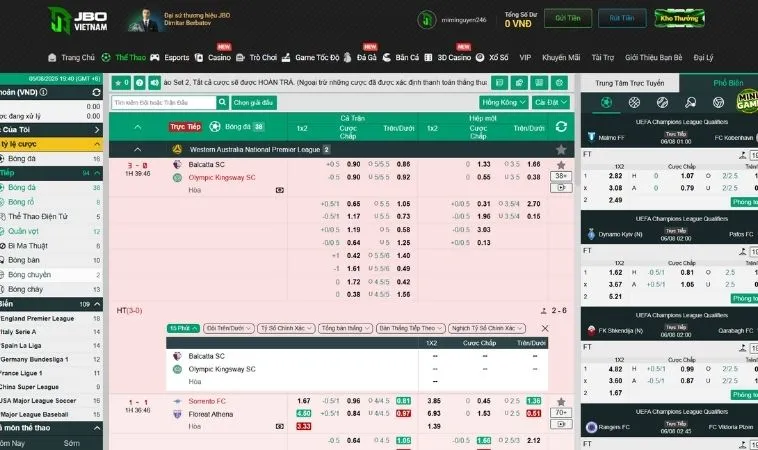This screenshot has width=758, height=450.
Task: Switch to the Phổ Biến tab
Action: click(x=728, y=83)
